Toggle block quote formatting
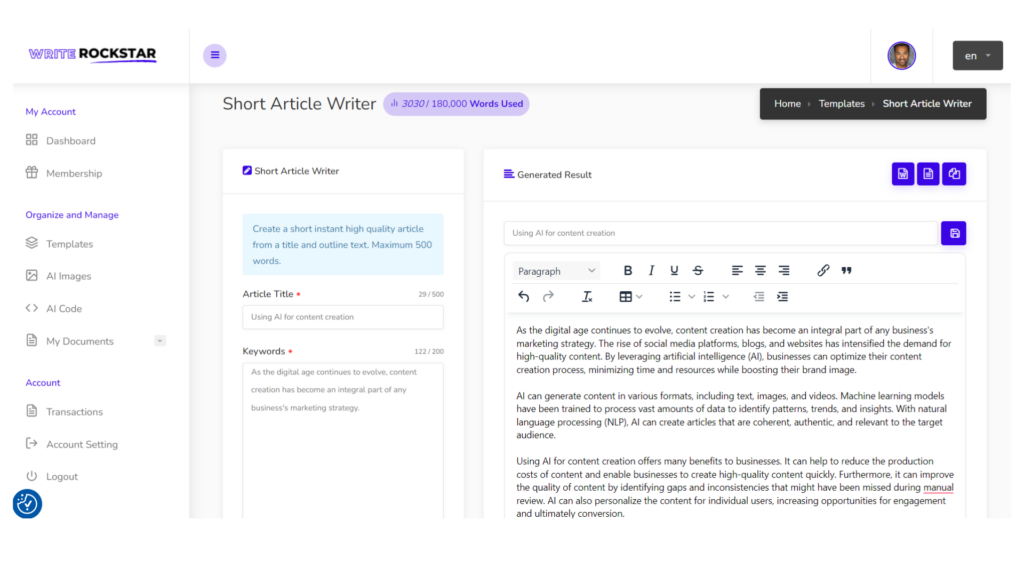The width and height of the screenshot is (1024, 576). pos(847,271)
